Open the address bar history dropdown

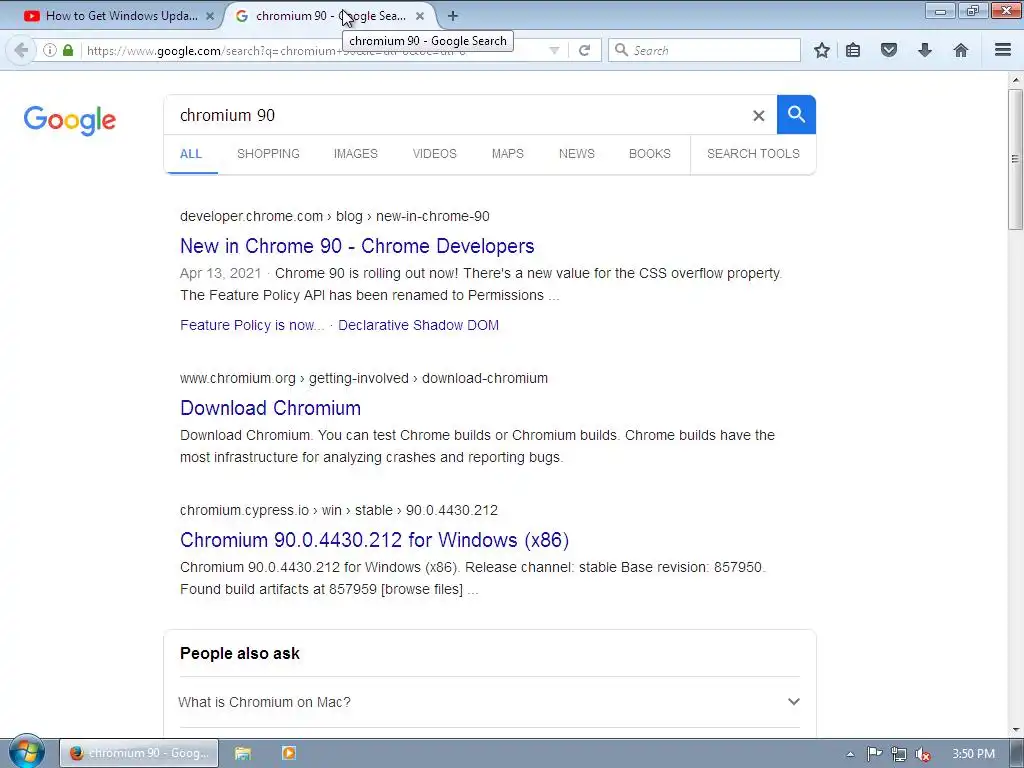pyautogui.click(x=554, y=50)
